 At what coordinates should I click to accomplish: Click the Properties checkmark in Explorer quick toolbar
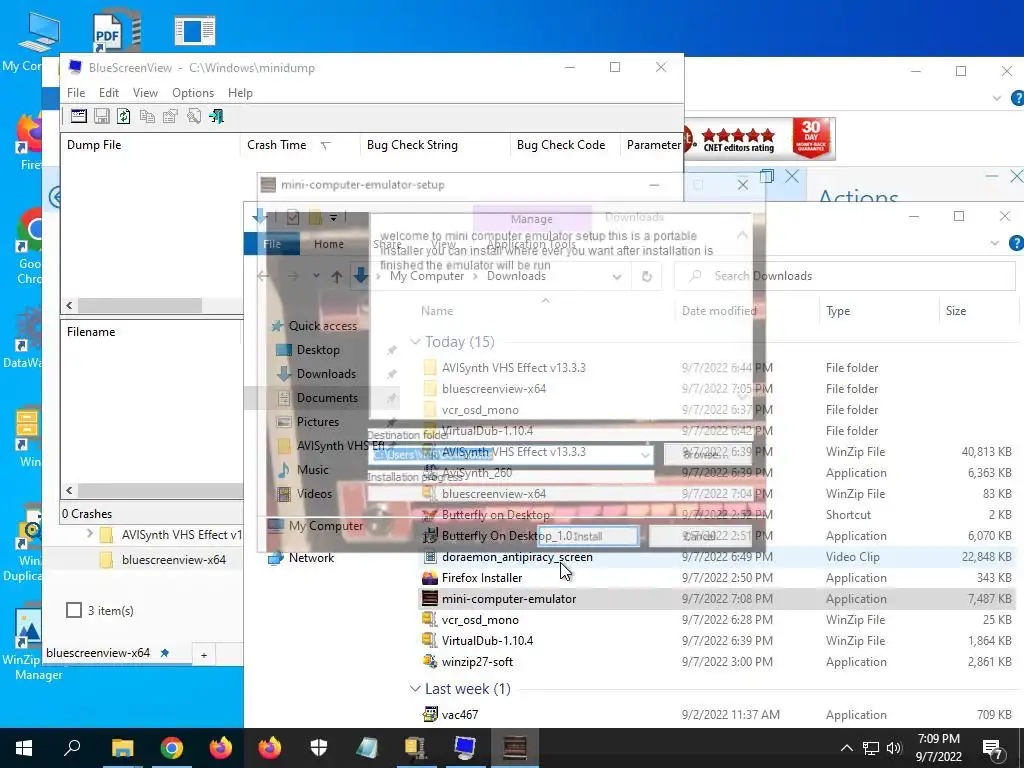point(293,217)
